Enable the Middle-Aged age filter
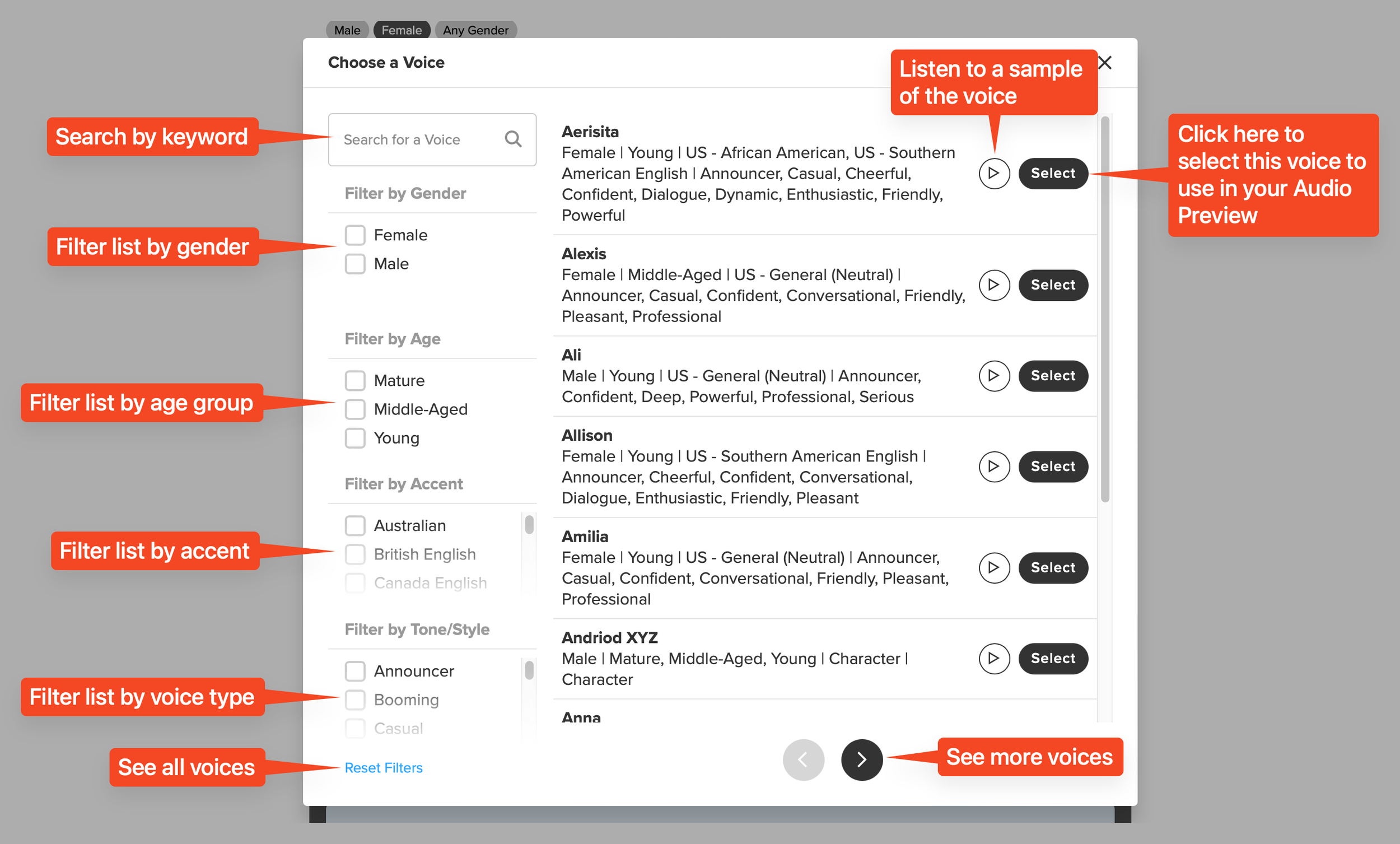This screenshot has width=1400, height=844. (x=355, y=409)
